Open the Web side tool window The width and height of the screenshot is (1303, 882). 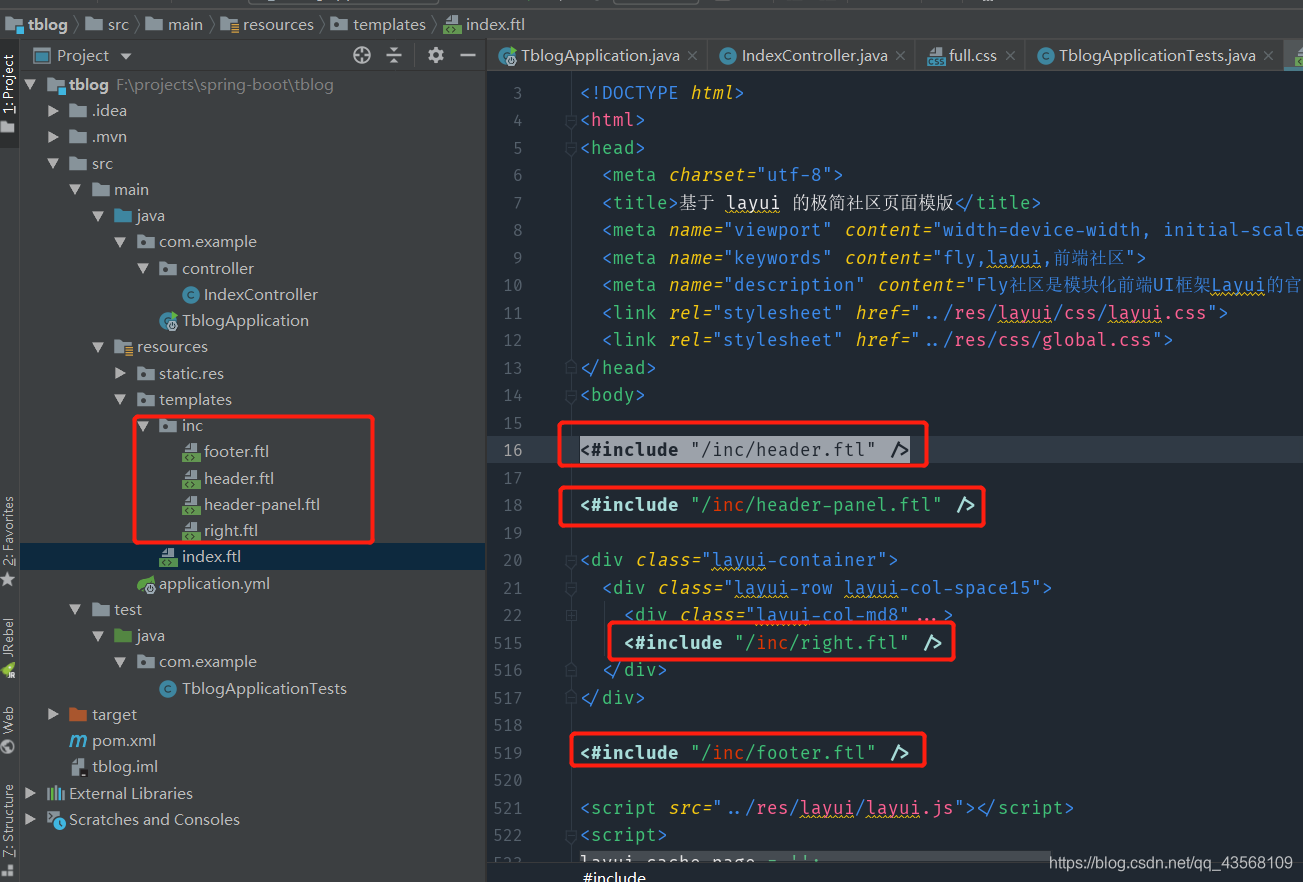coord(9,730)
